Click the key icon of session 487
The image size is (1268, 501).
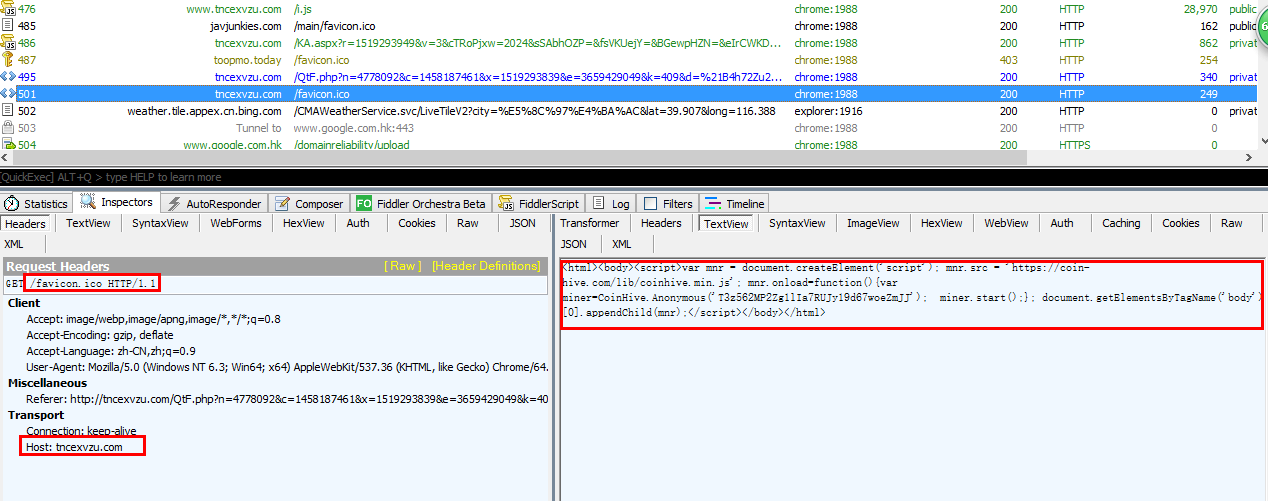coord(8,60)
